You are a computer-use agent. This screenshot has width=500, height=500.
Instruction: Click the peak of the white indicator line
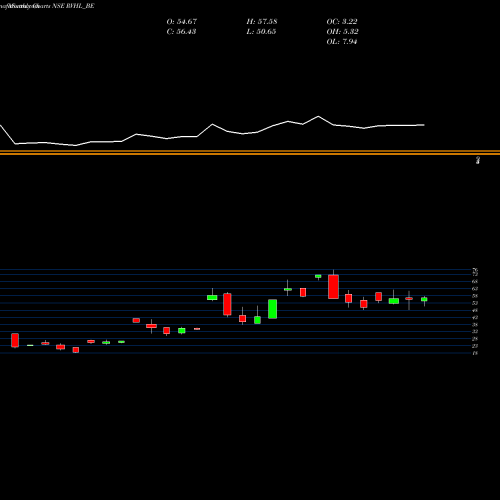318,116
